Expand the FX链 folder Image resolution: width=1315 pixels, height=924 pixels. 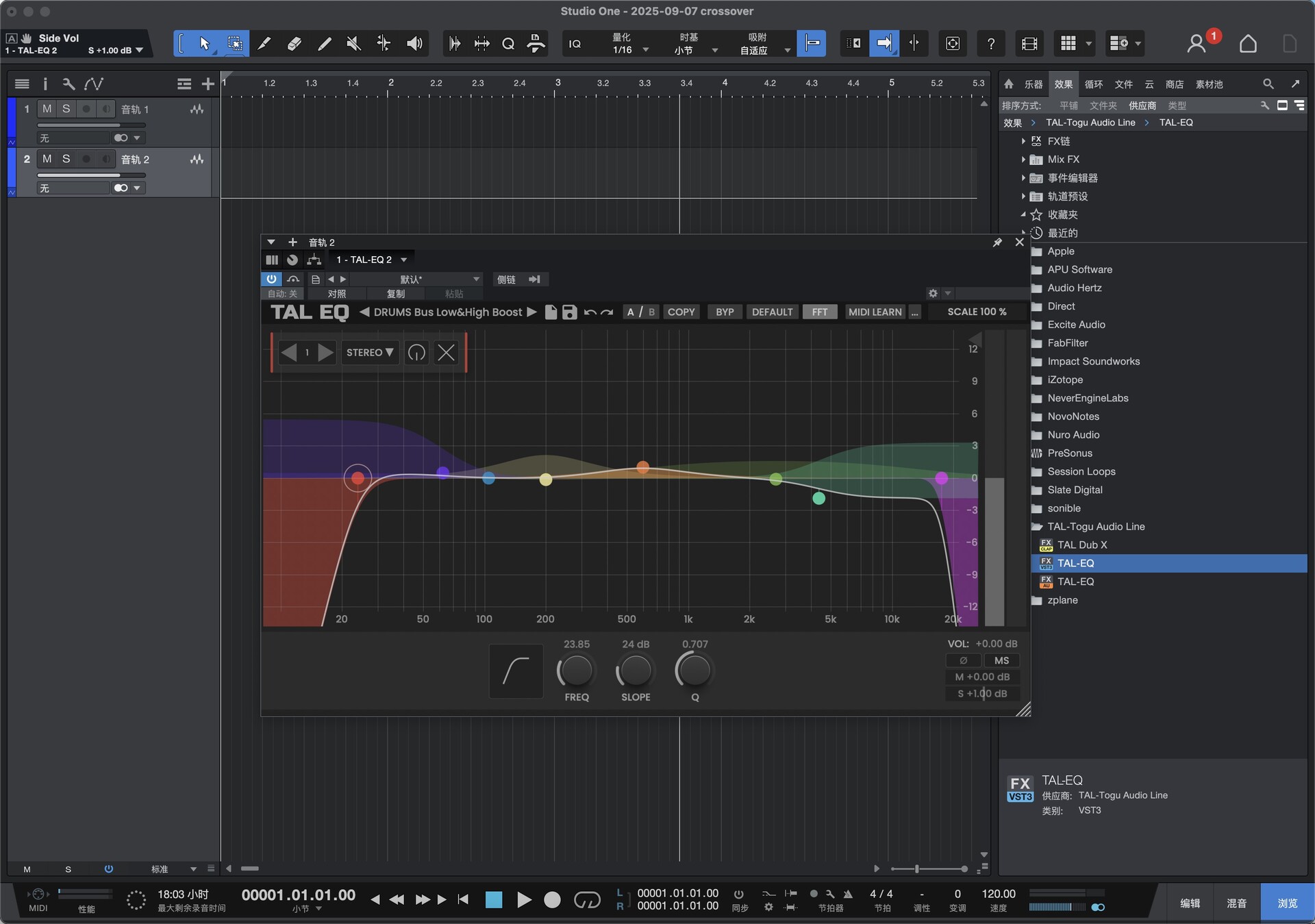(1023, 141)
